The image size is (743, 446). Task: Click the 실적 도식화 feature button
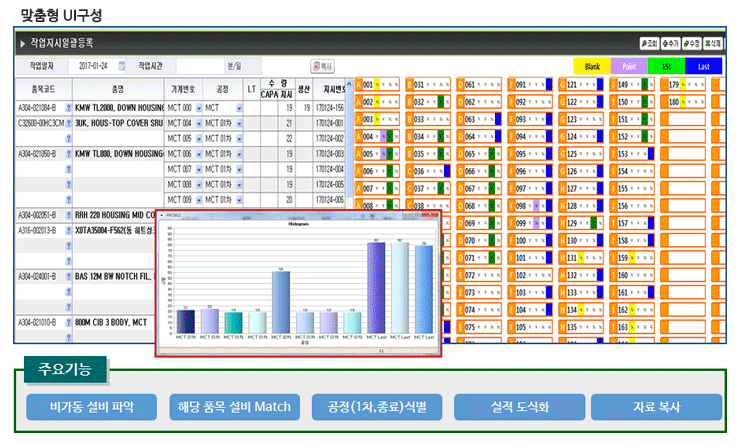(519, 407)
